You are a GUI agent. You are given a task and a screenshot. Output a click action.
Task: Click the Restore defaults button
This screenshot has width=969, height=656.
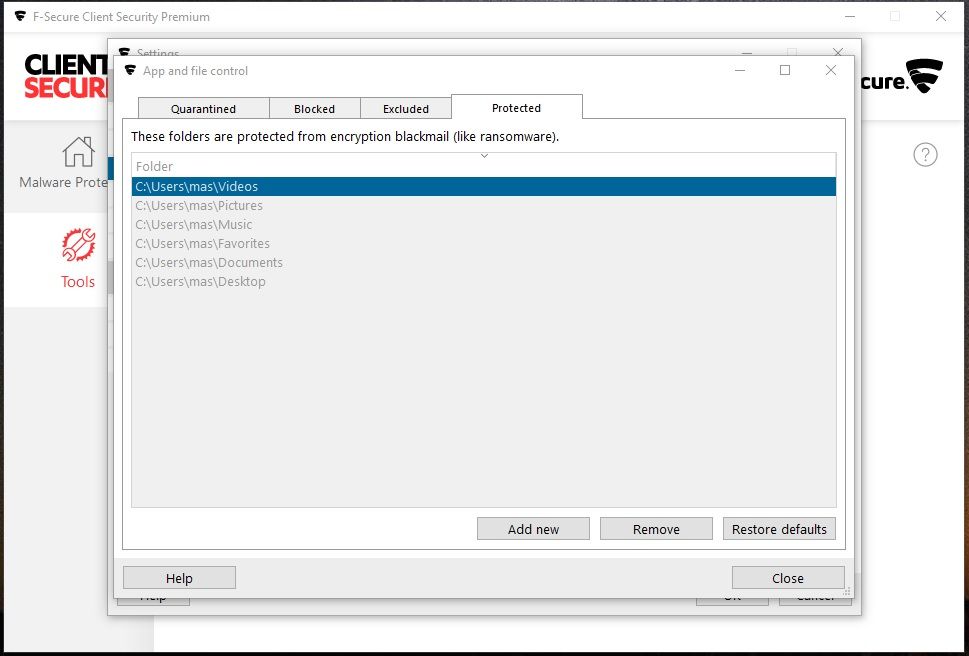pyautogui.click(x=779, y=529)
